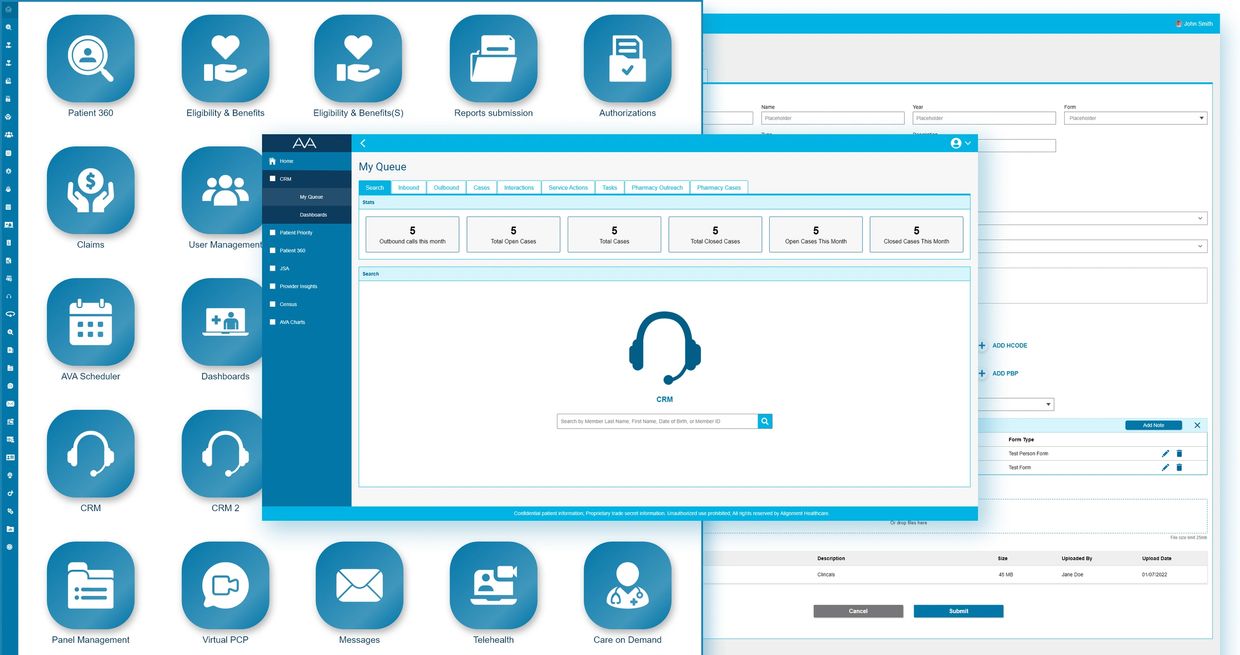
Task: Open the dropdown below ADD PBP
Action: pos(1016,404)
